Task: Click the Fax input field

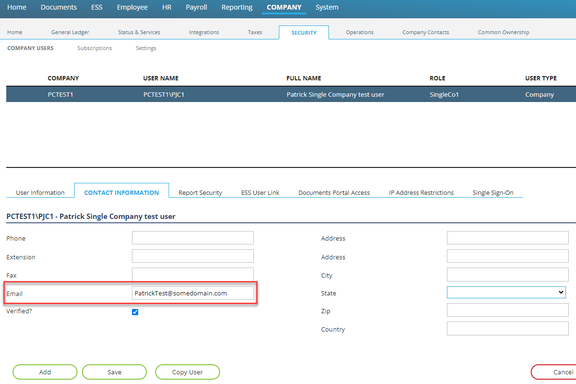Action: pyautogui.click(x=193, y=274)
